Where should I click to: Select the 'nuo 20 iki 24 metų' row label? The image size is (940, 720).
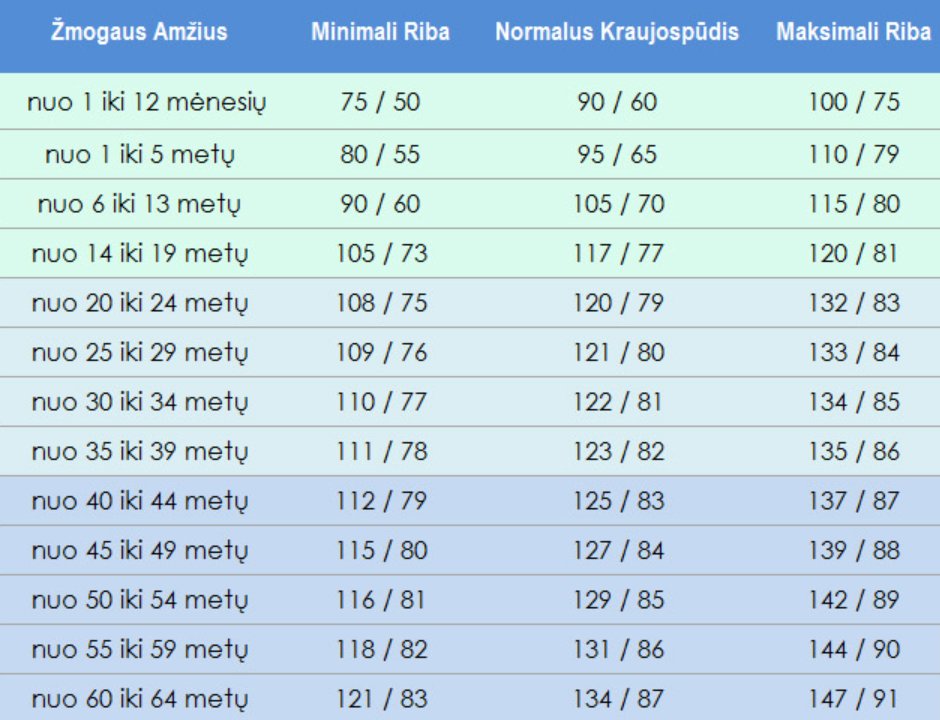[139, 303]
